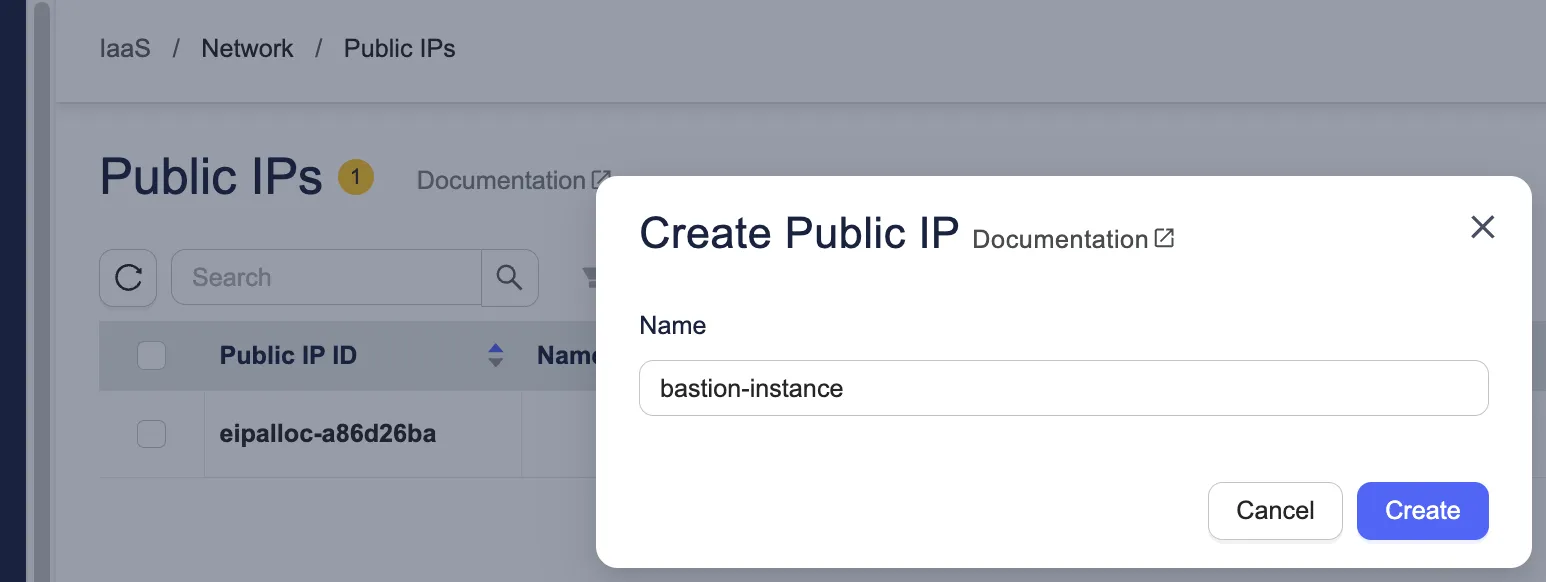The height and width of the screenshot is (582, 1546).
Task: Click the yellow count badge showing 1
Action: 355,178
